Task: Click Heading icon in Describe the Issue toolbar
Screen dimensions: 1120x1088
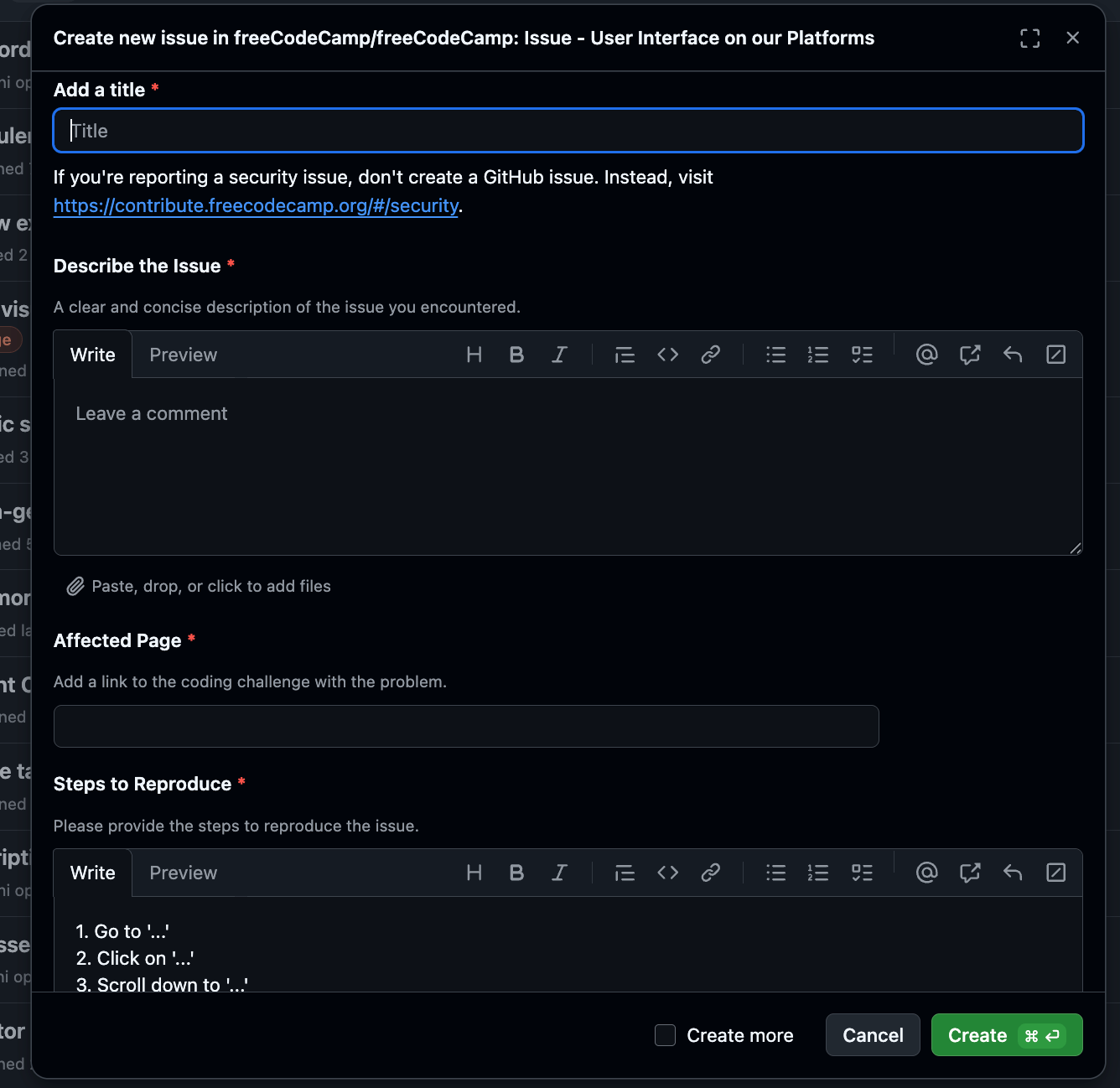Action: (x=474, y=355)
